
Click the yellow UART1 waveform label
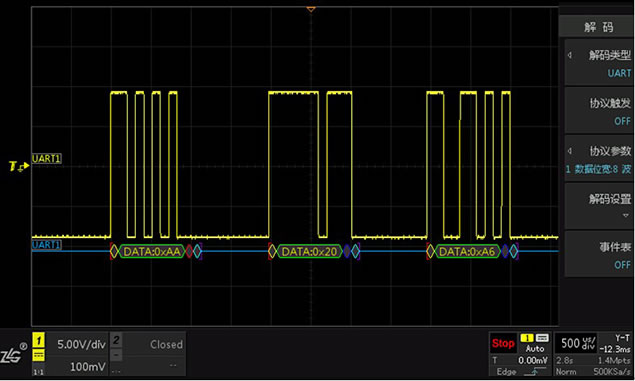(47, 158)
